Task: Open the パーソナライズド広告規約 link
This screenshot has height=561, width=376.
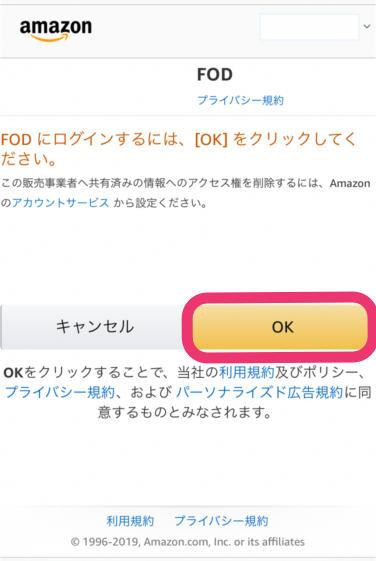Action: click(x=259, y=392)
